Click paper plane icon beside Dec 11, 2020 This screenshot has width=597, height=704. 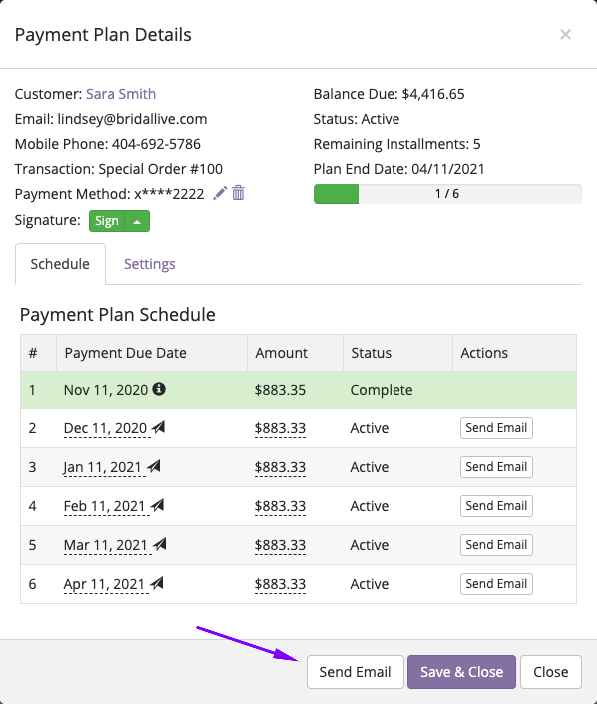(158, 427)
